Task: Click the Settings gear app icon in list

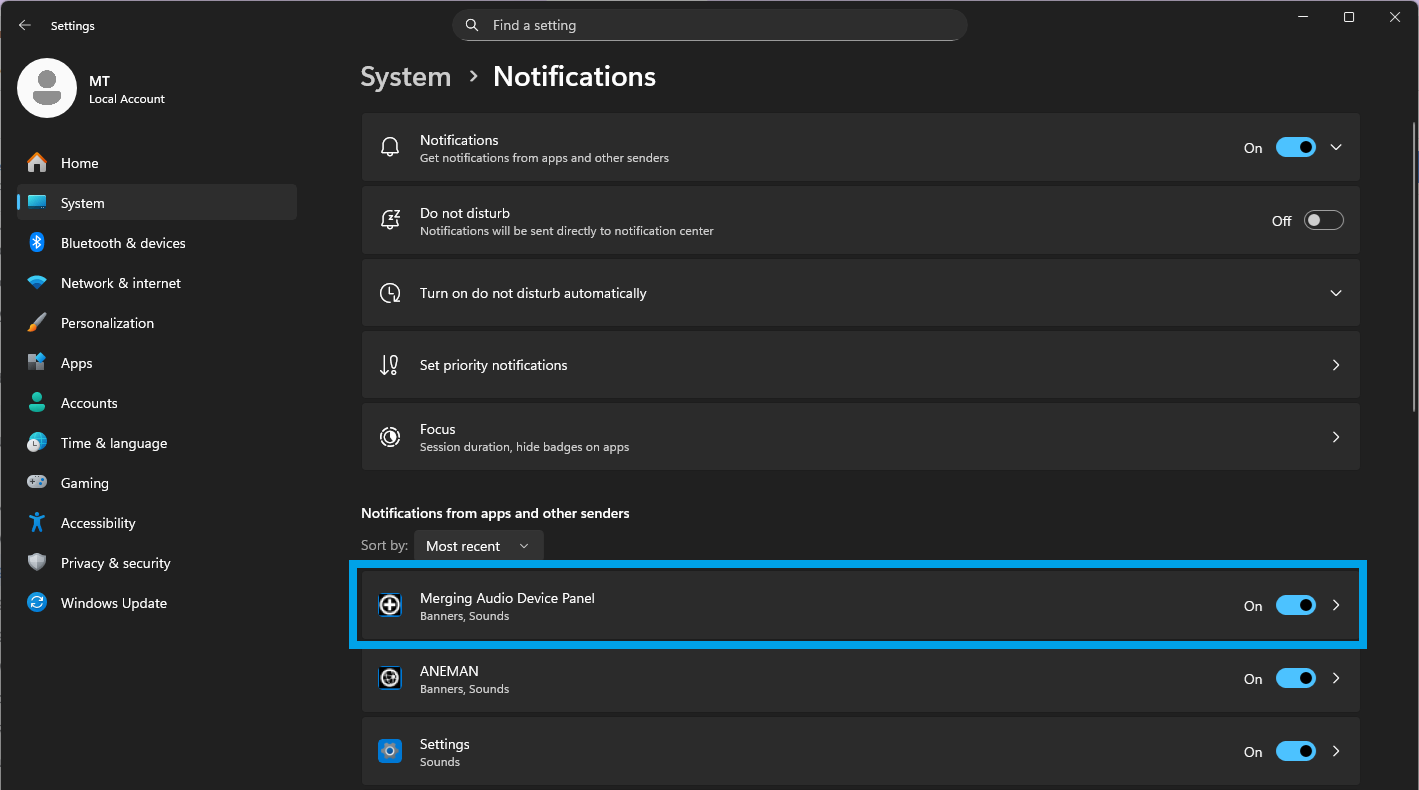Action: pyautogui.click(x=390, y=751)
